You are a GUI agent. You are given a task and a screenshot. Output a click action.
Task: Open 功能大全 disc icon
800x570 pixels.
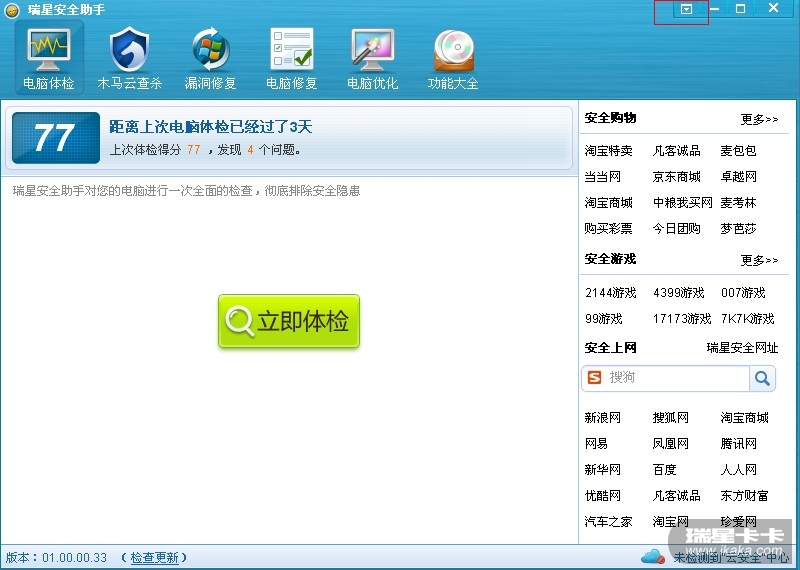pyautogui.click(x=454, y=51)
